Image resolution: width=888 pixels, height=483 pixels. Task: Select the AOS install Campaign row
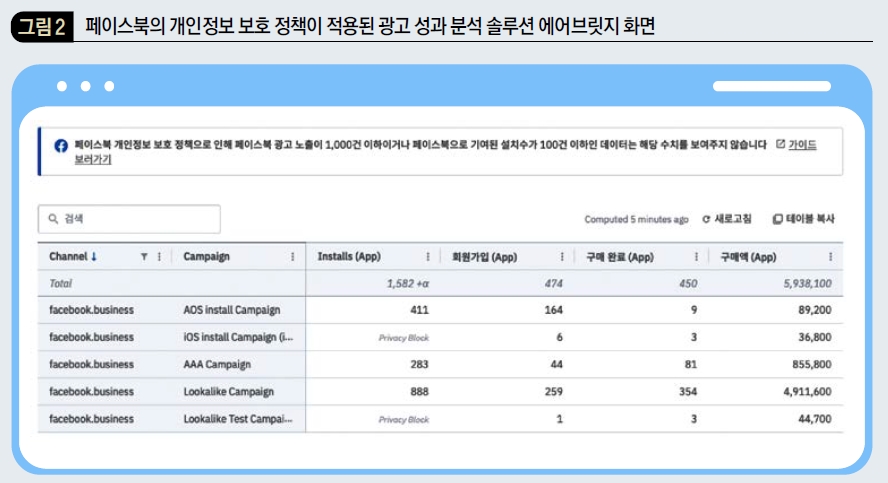pos(440,310)
